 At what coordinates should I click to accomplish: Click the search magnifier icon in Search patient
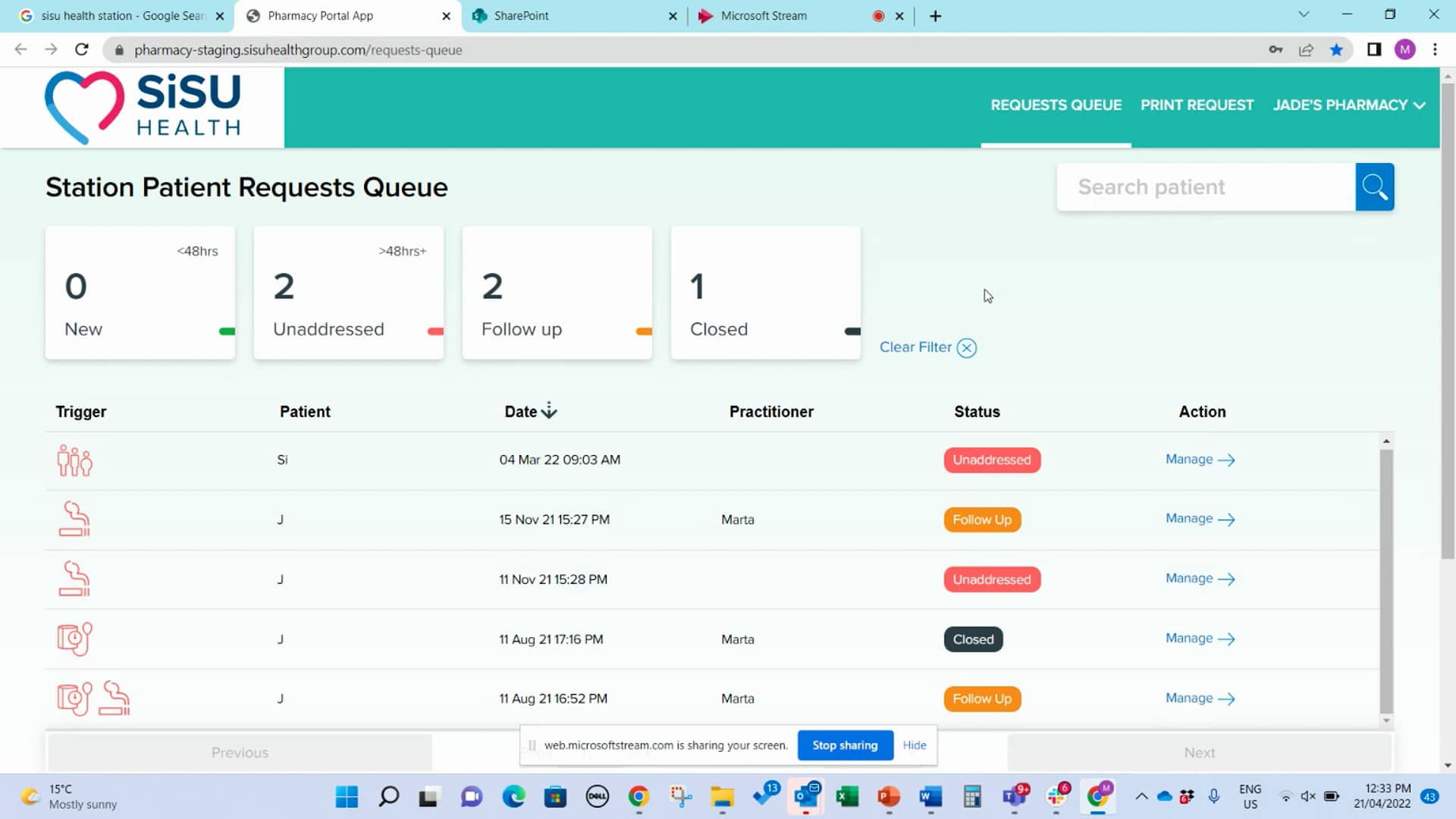point(1375,187)
